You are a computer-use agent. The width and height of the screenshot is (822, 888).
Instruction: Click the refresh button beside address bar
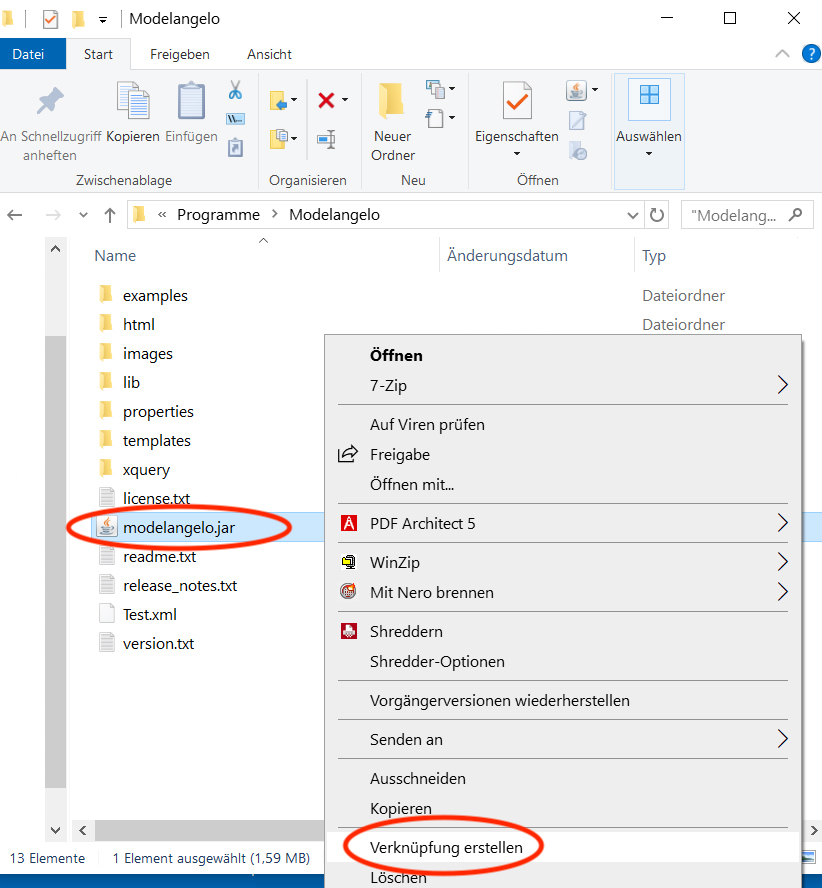[657, 215]
